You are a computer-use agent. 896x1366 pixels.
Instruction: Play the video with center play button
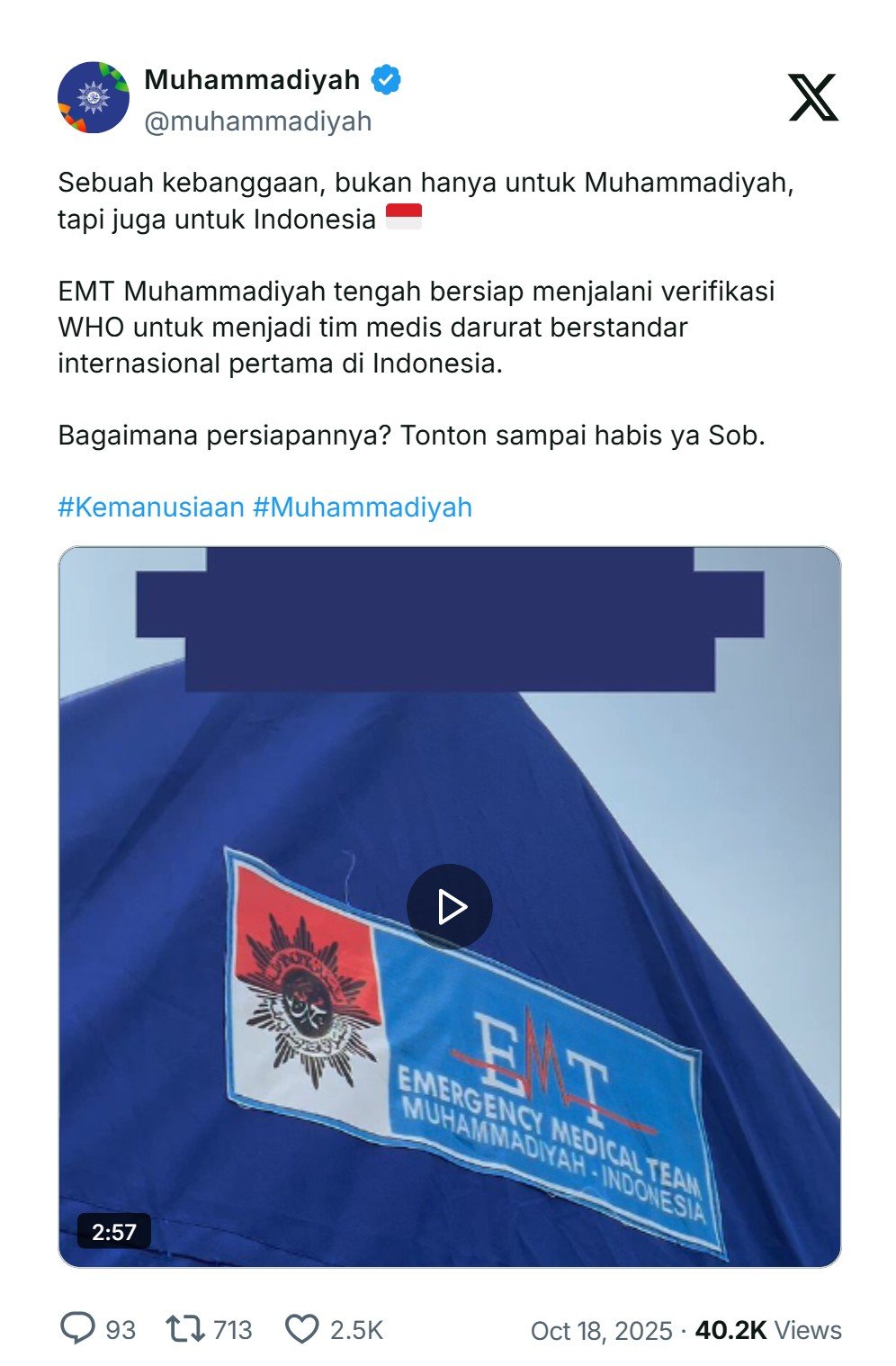pyautogui.click(x=450, y=907)
